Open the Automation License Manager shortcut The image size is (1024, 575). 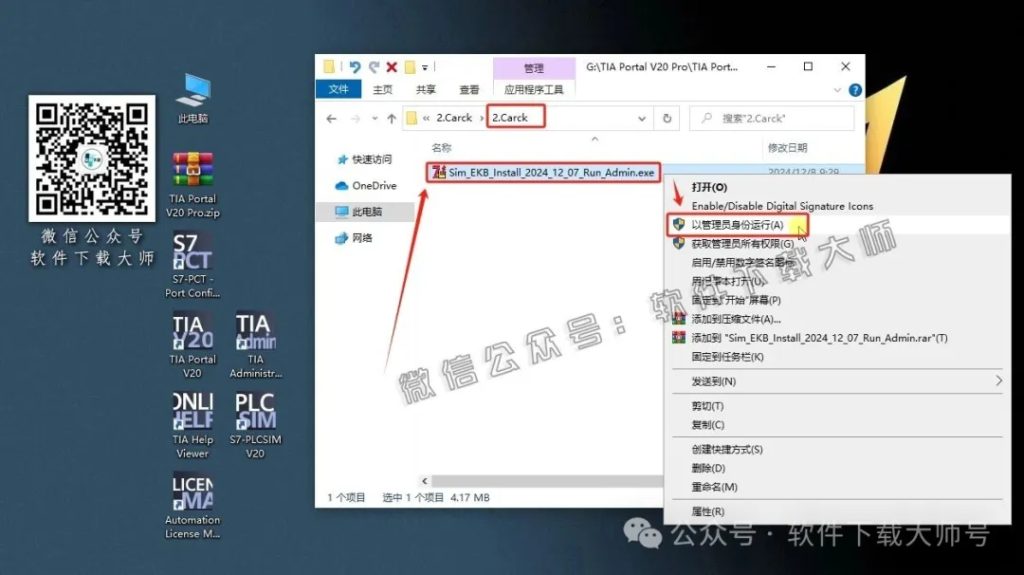(x=193, y=506)
